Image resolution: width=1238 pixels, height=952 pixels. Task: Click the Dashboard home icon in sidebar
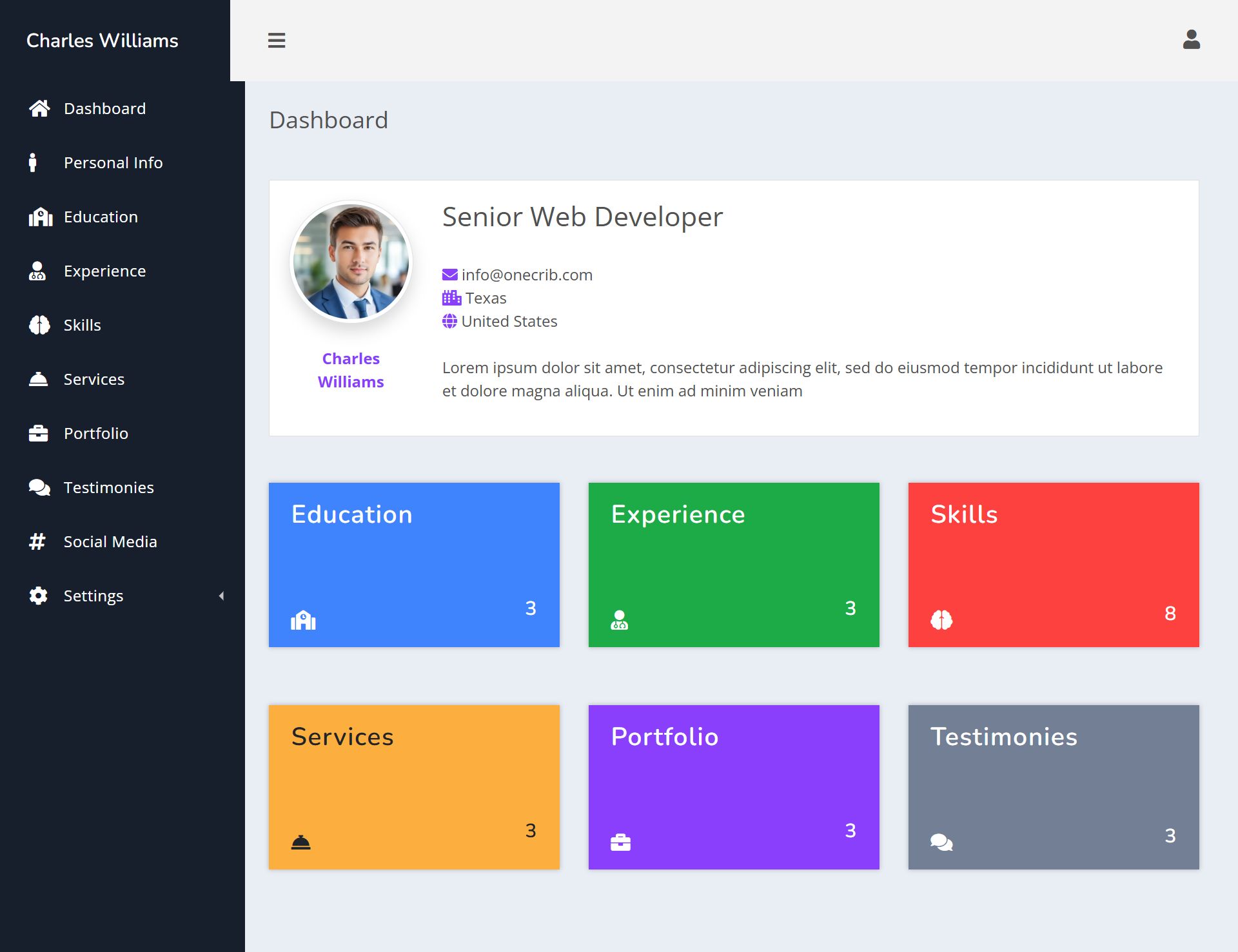(39, 108)
